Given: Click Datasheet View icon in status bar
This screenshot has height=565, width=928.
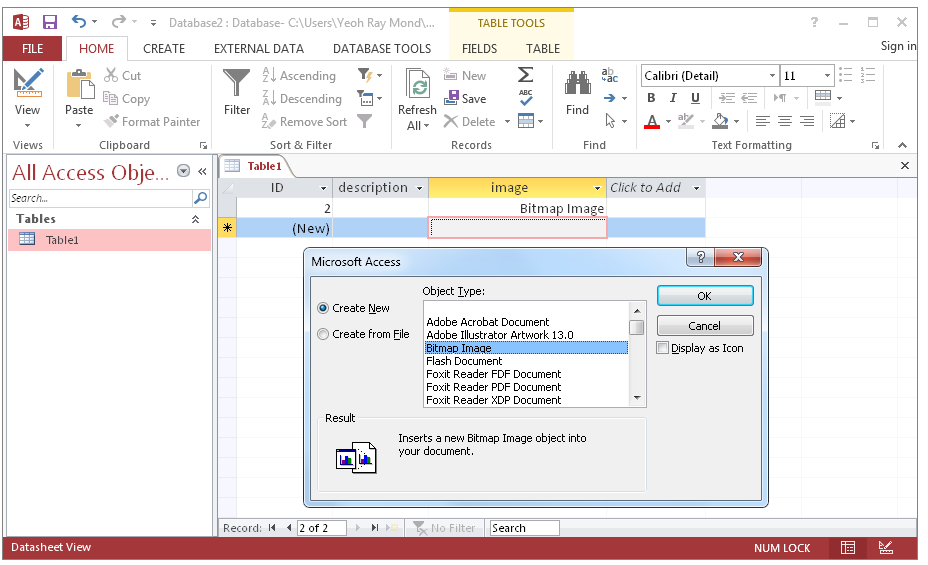Looking at the screenshot, I should (x=848, y=548).
